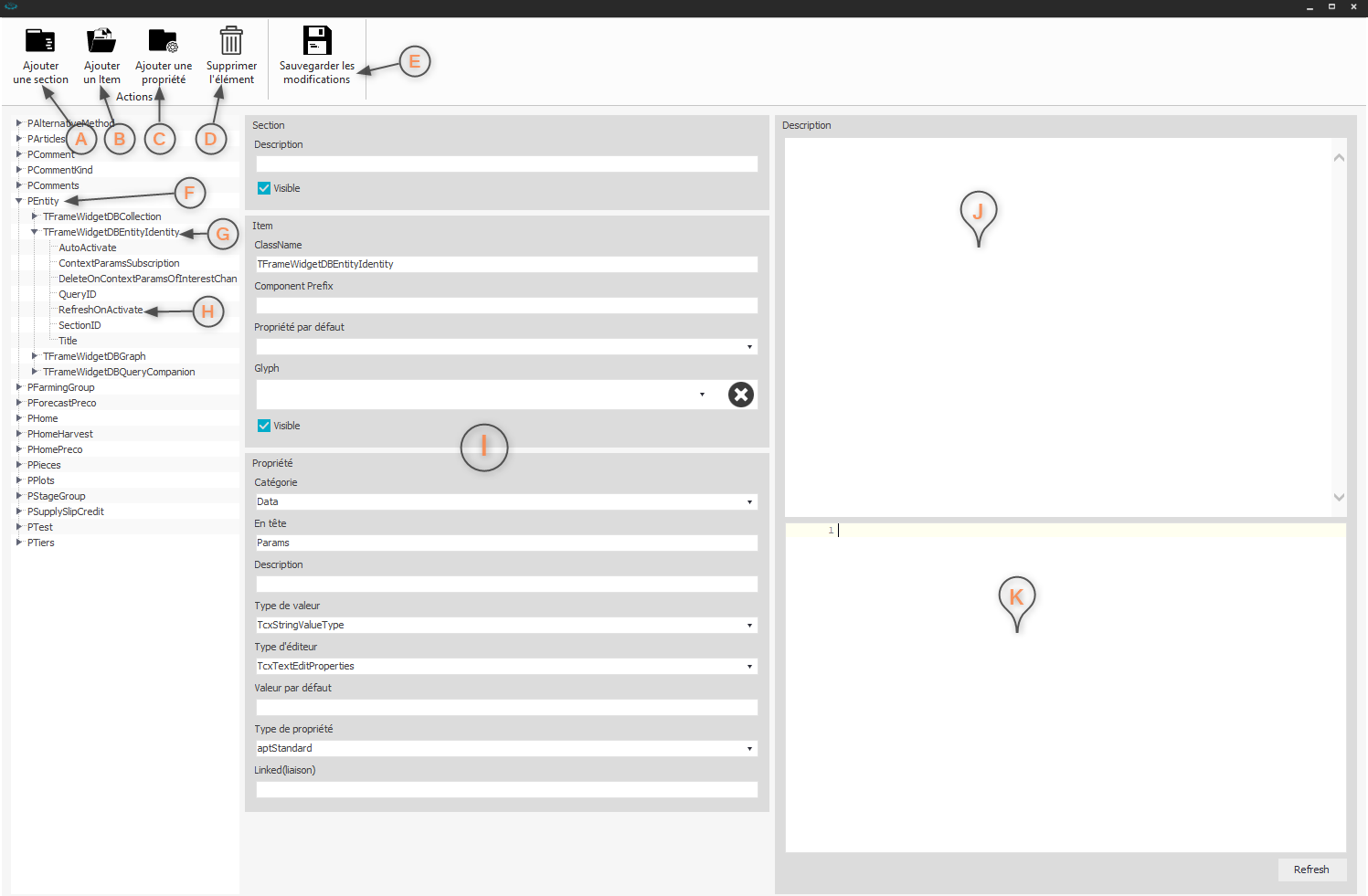
Task: Uncheck Visible in the Section panel
Action: 264,188
